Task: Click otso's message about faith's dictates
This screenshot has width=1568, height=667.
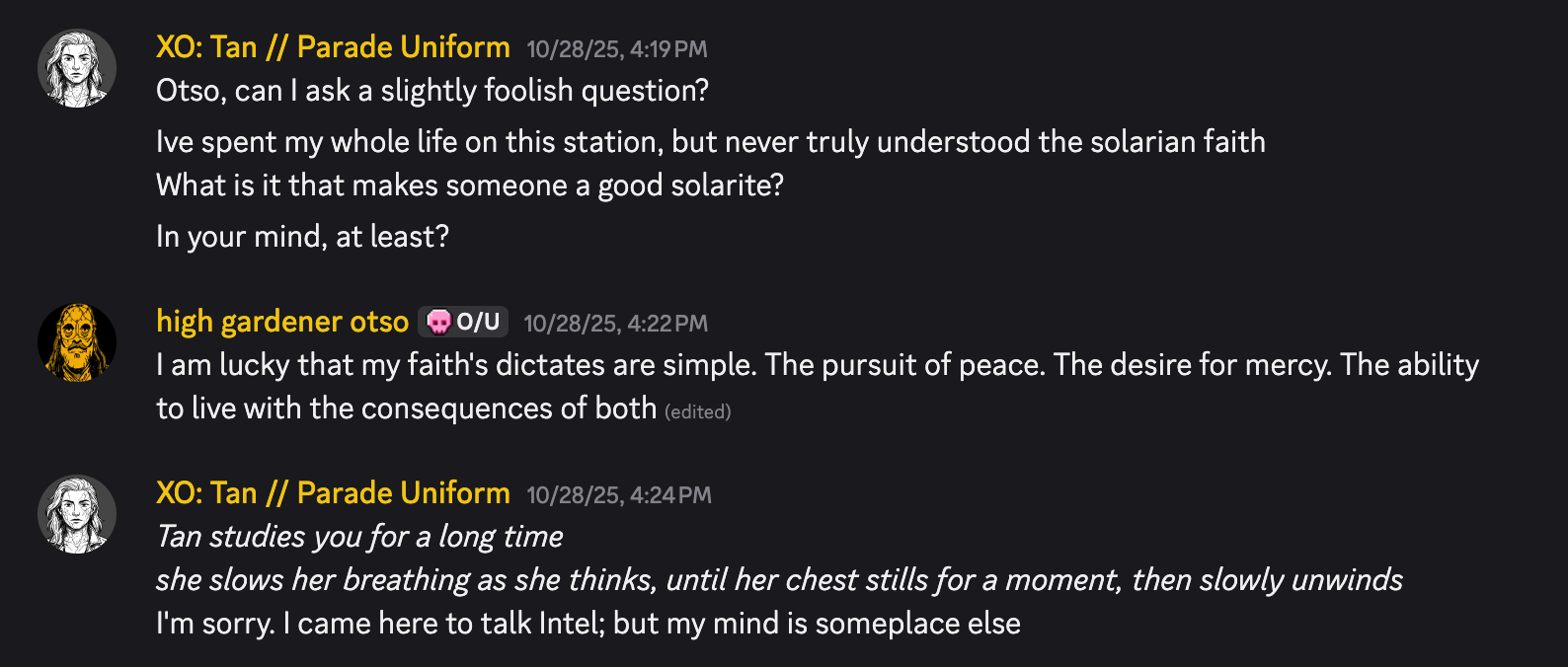Action: pos(817,365)
